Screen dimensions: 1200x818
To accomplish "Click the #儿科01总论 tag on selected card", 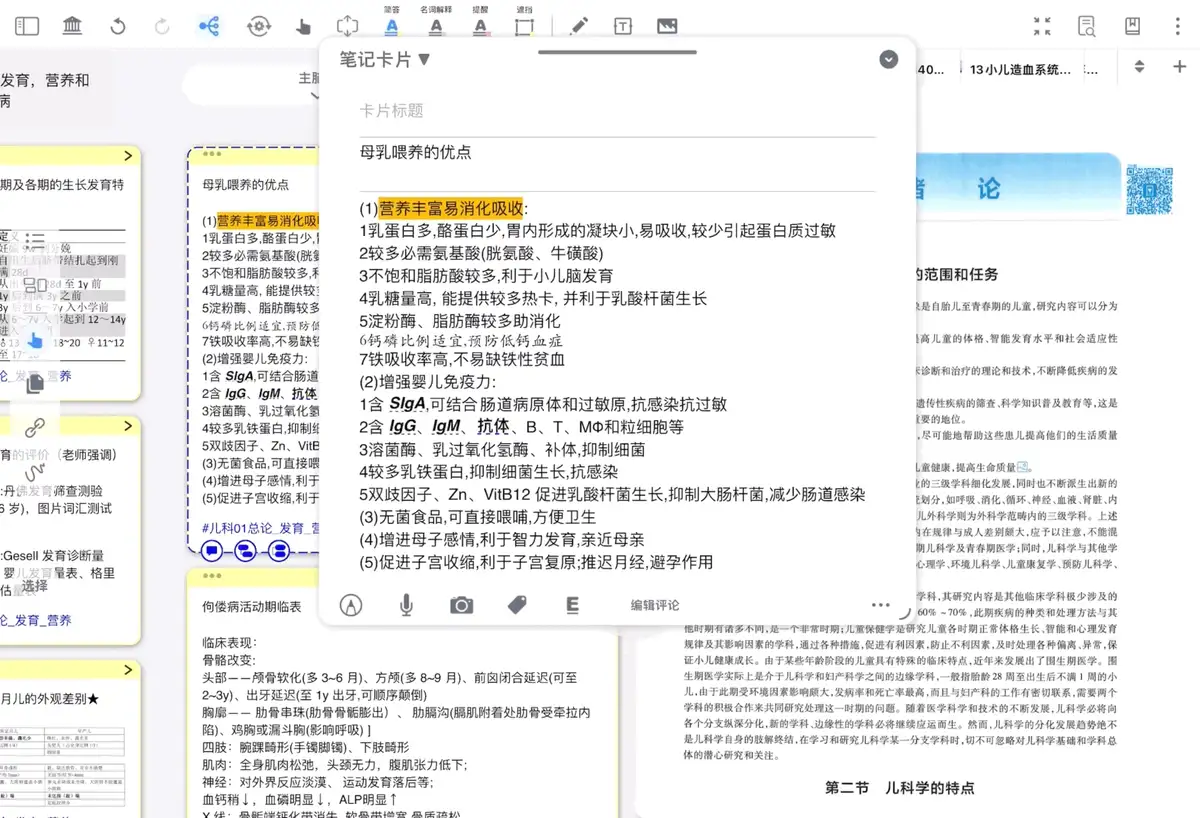I will [x=260, y=528].
